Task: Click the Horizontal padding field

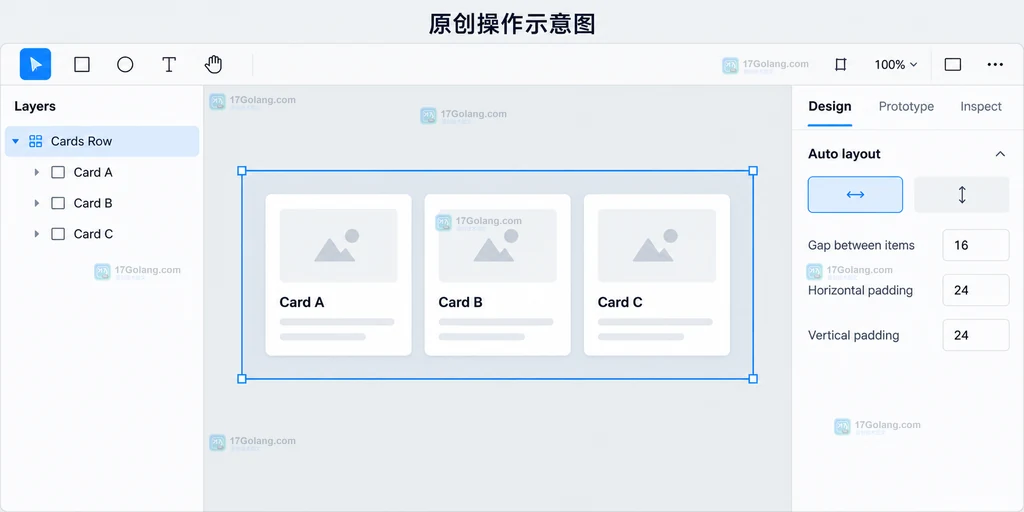Action: [x=976, y=290]
